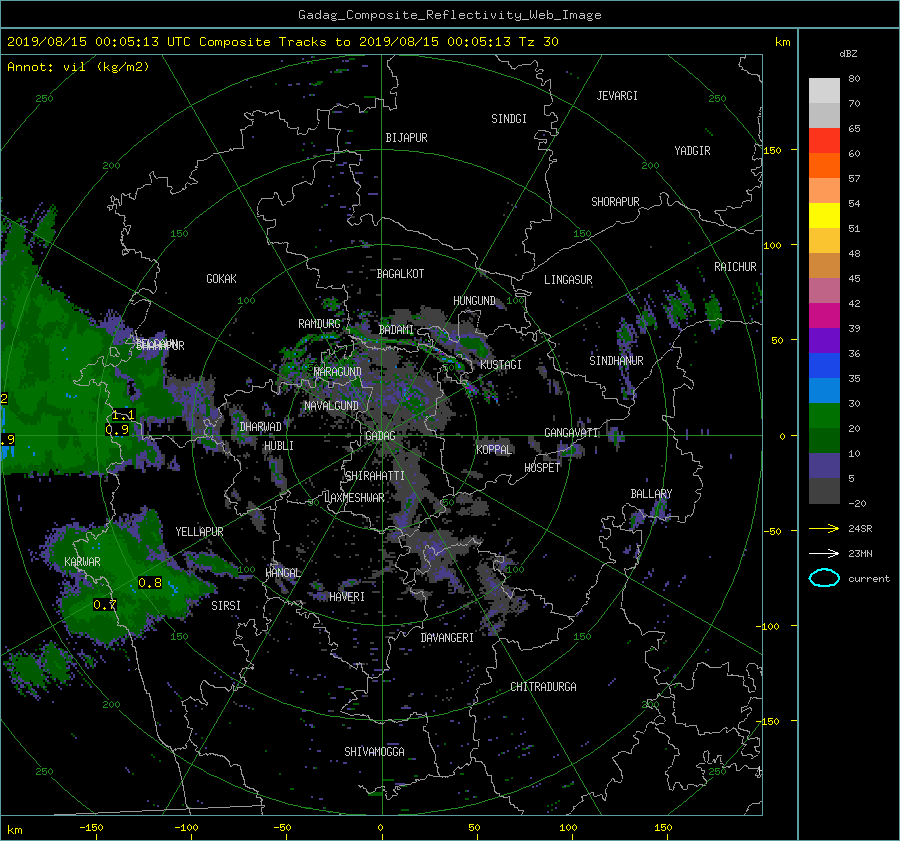Pick the purple 36–39 dBZ color swatch
The image size is (900, 841).
[824, 340]
